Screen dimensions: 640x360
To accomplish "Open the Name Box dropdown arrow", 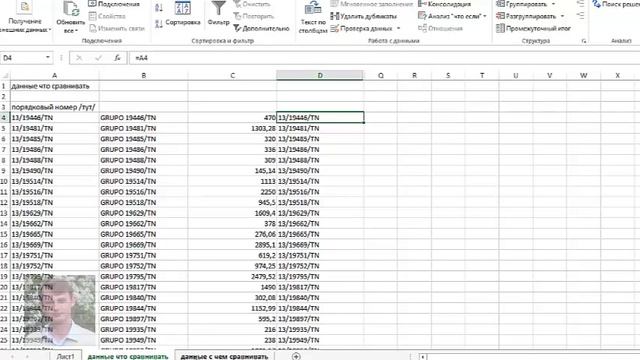I will pyautogui.click(x=48, y=58).
